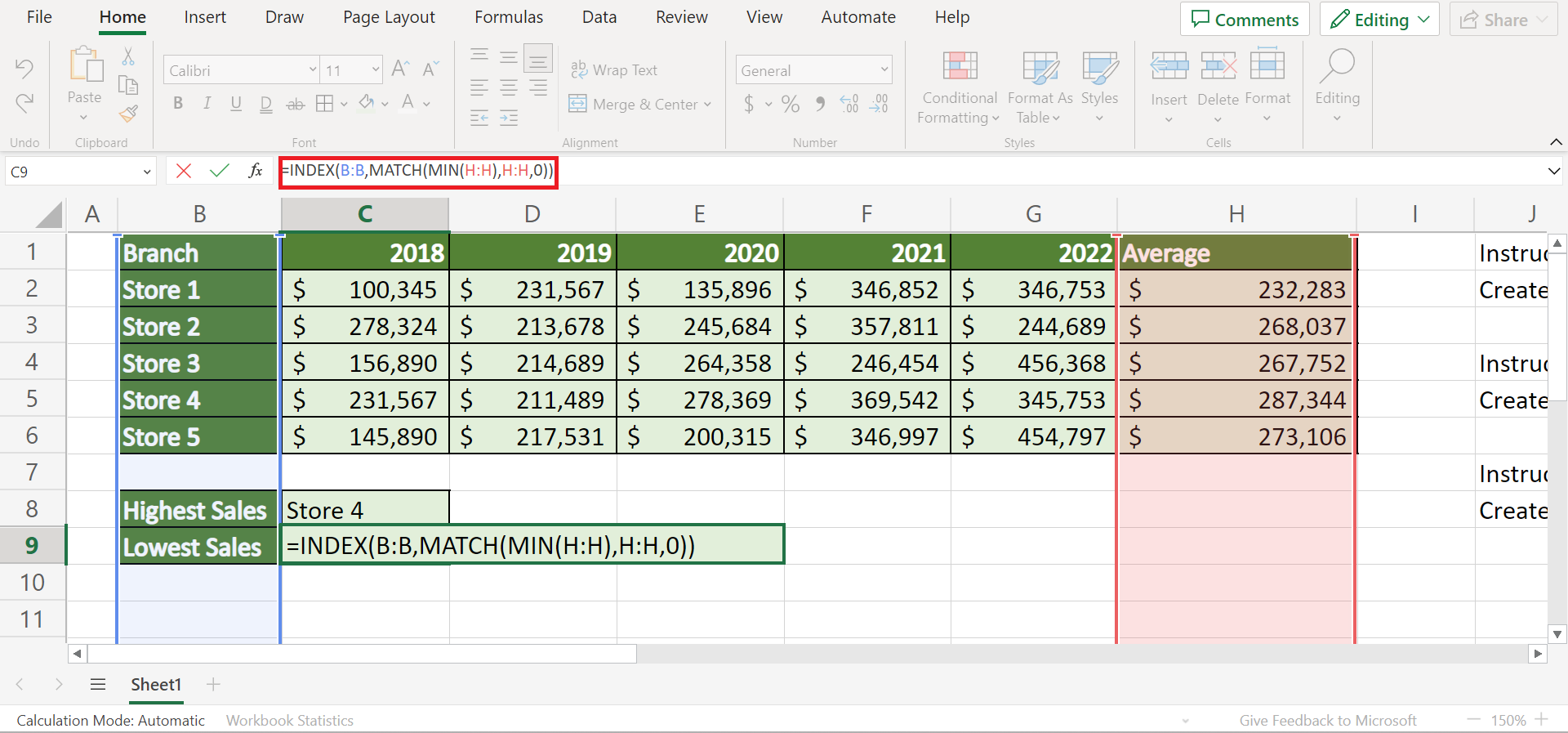Image resolution: width=1568 pixels, height=733 pixels.
Task: Click the Copy icon
Action: point(128,85)
